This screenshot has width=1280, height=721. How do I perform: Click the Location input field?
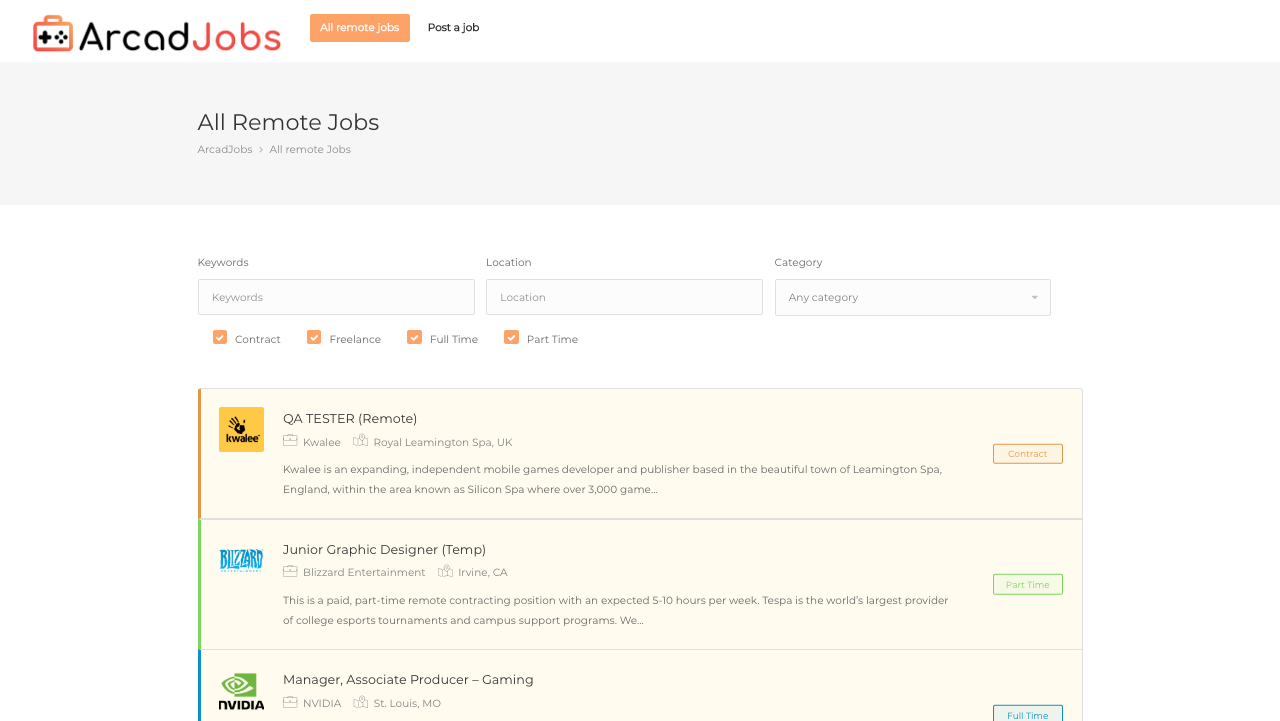pyautogui.click(x=624, y=297)
